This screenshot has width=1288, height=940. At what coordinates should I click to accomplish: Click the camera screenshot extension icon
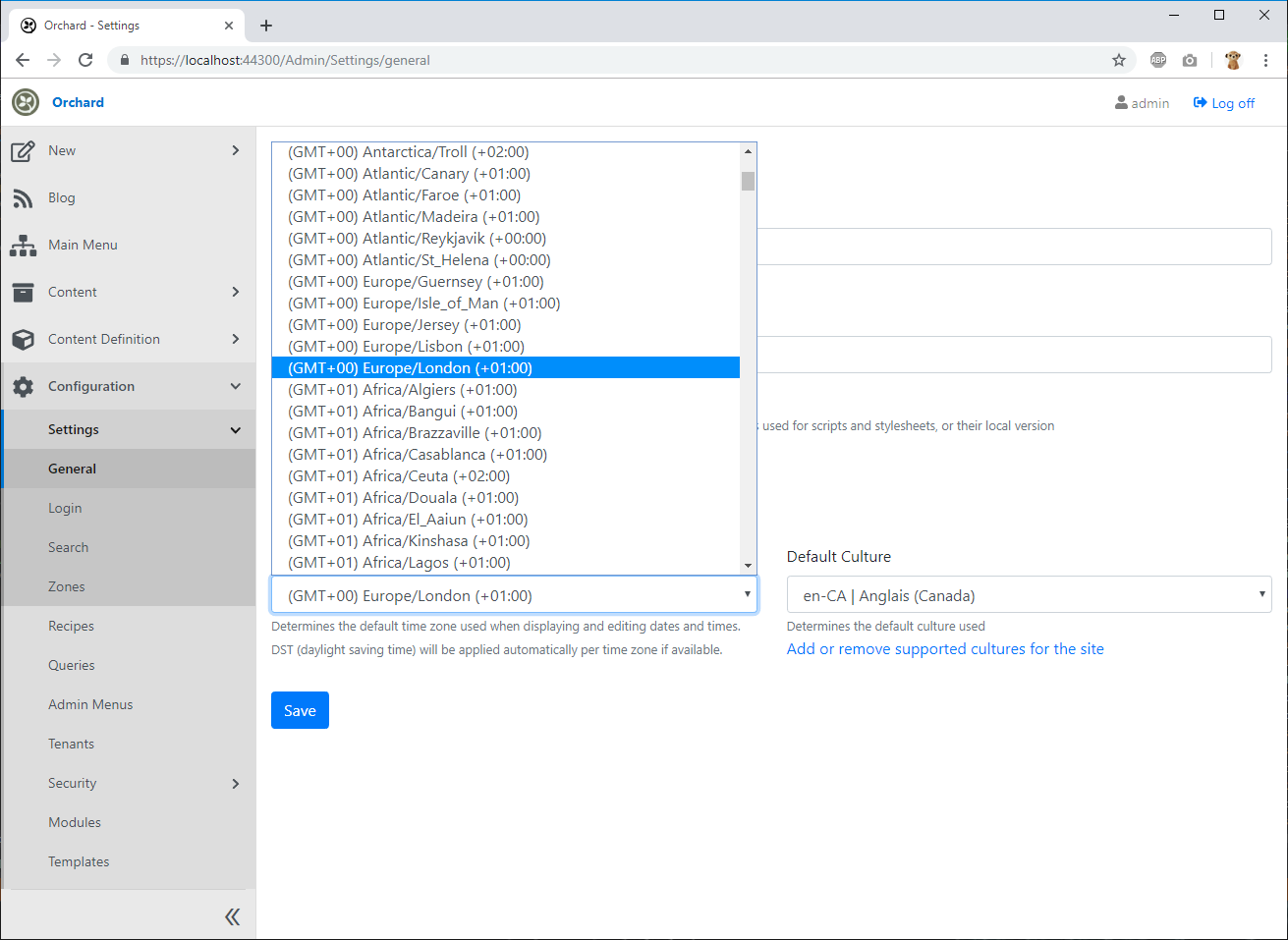pos(1190,60)
